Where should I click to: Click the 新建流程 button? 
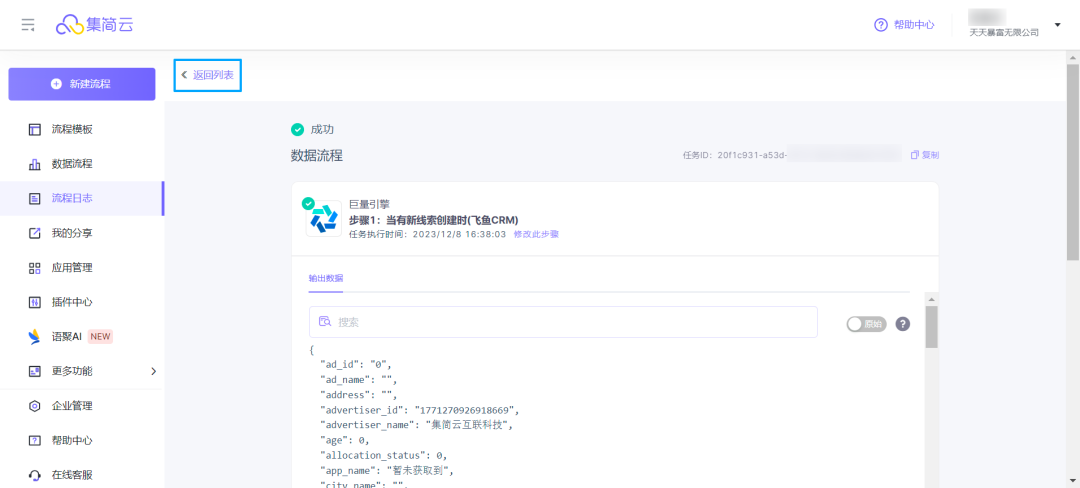point(82,84)
